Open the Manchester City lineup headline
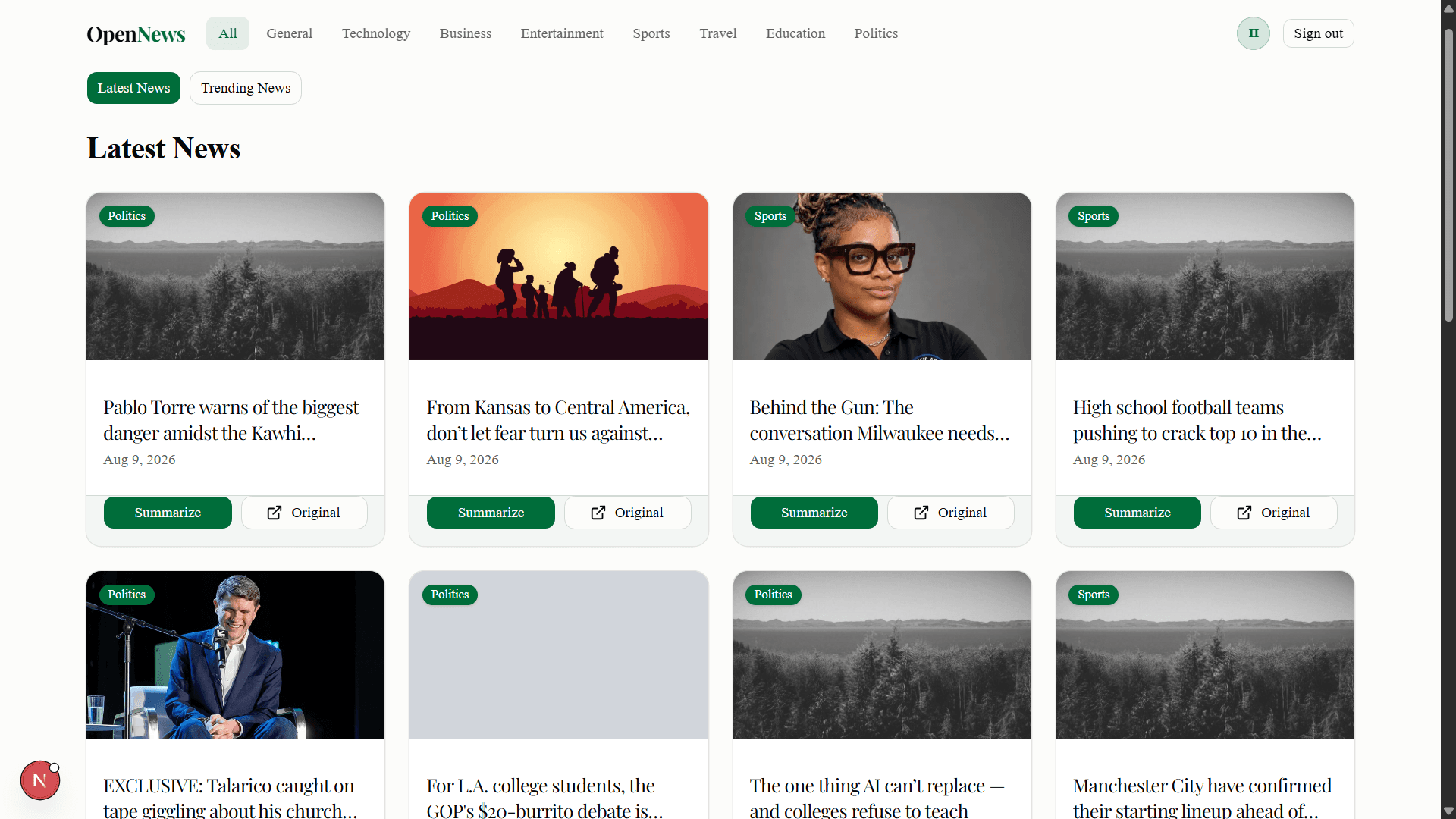The width and height of the screenshot is (1456, 819). click(x=1202, y=797)
